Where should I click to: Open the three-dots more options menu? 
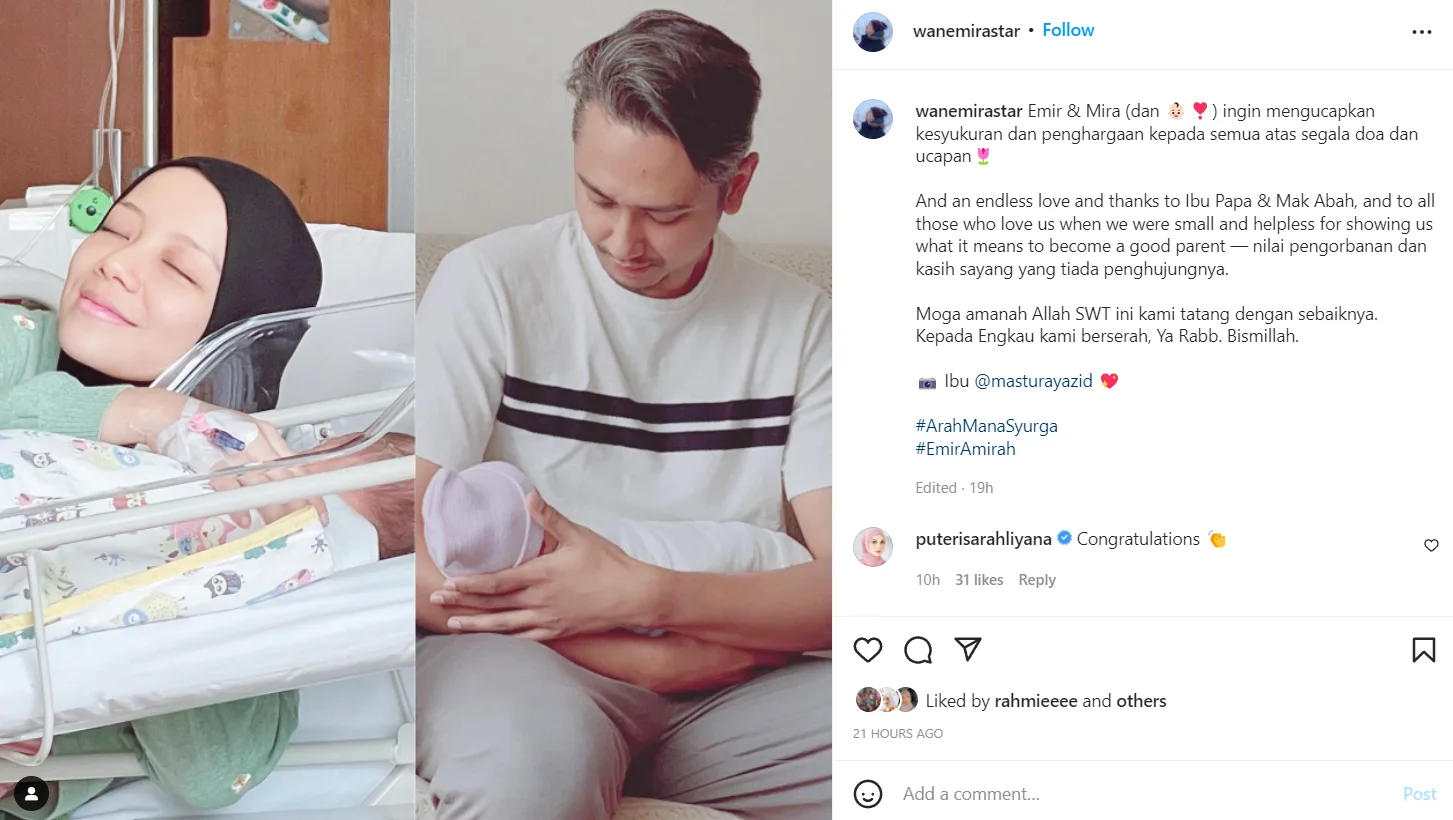coord(1422,32)
